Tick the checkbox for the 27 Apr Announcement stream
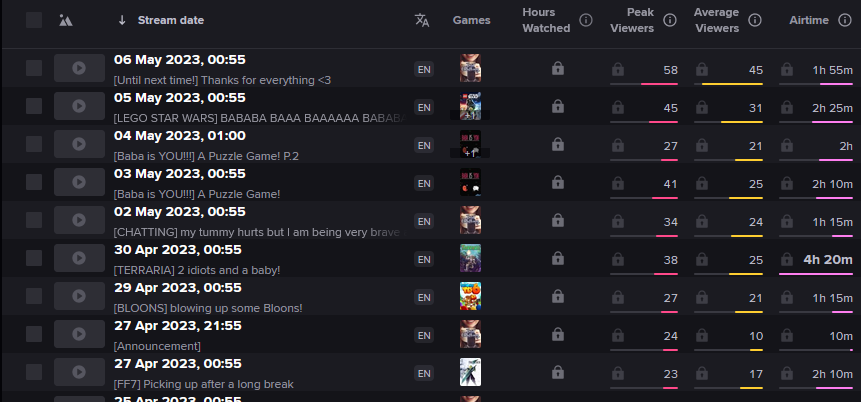 (x=34, y=334)
